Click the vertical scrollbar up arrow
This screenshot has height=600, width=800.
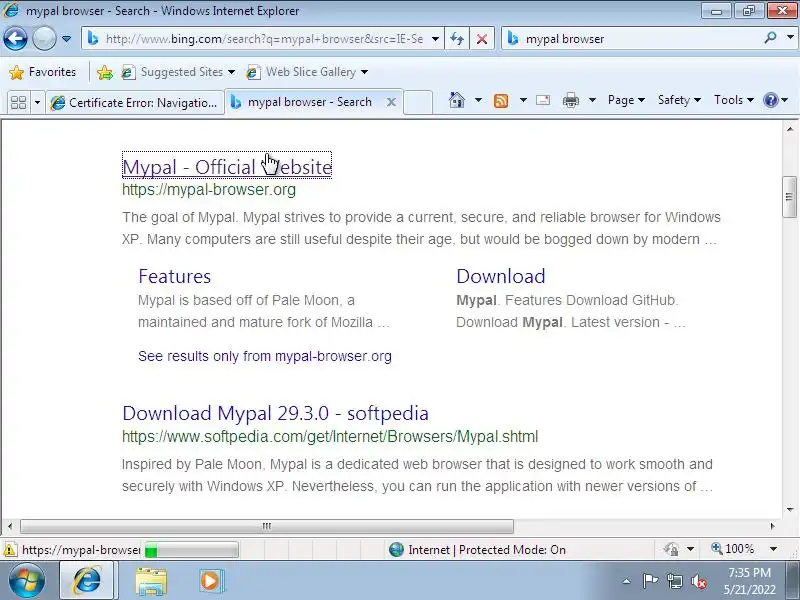[x=790, y=129]
